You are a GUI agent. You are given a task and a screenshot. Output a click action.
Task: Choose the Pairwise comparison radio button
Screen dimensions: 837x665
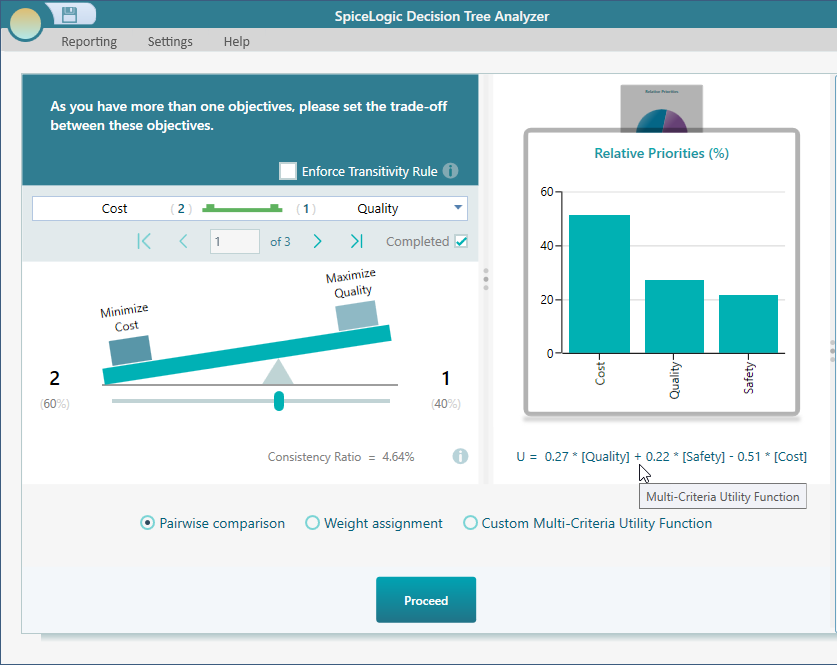(148, 523)
